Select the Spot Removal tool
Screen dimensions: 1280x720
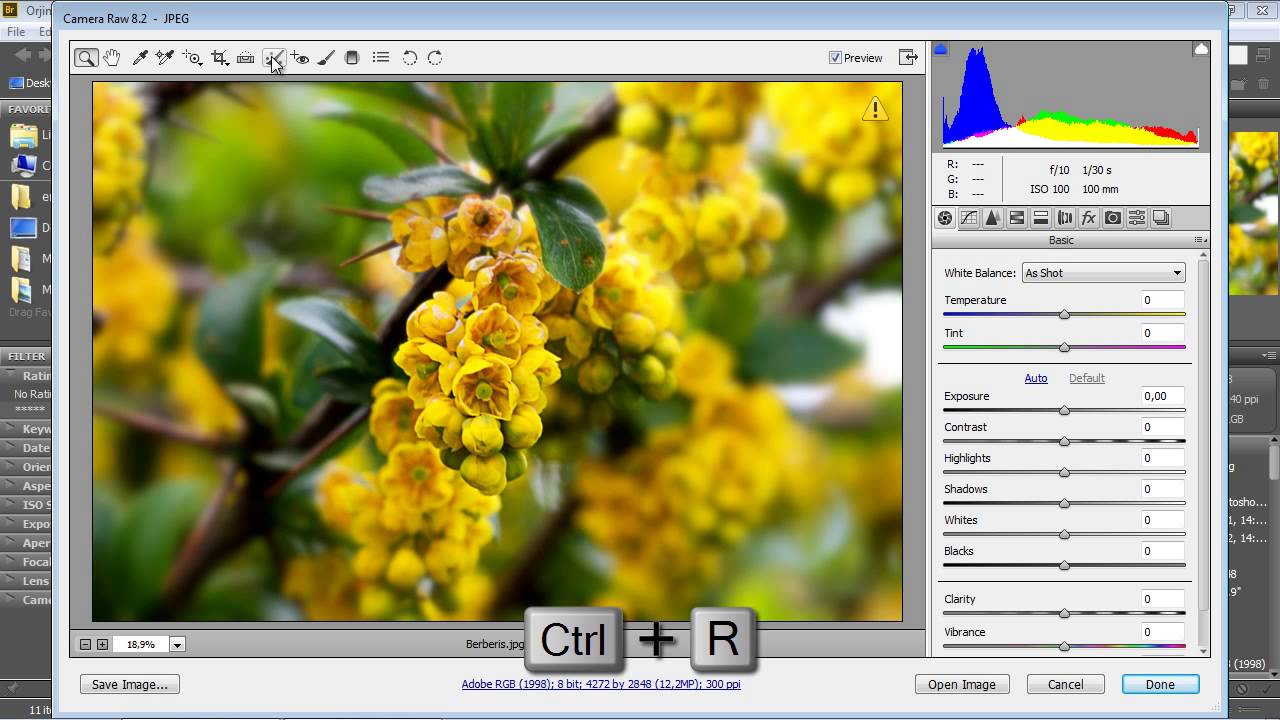tap(272, 58)
